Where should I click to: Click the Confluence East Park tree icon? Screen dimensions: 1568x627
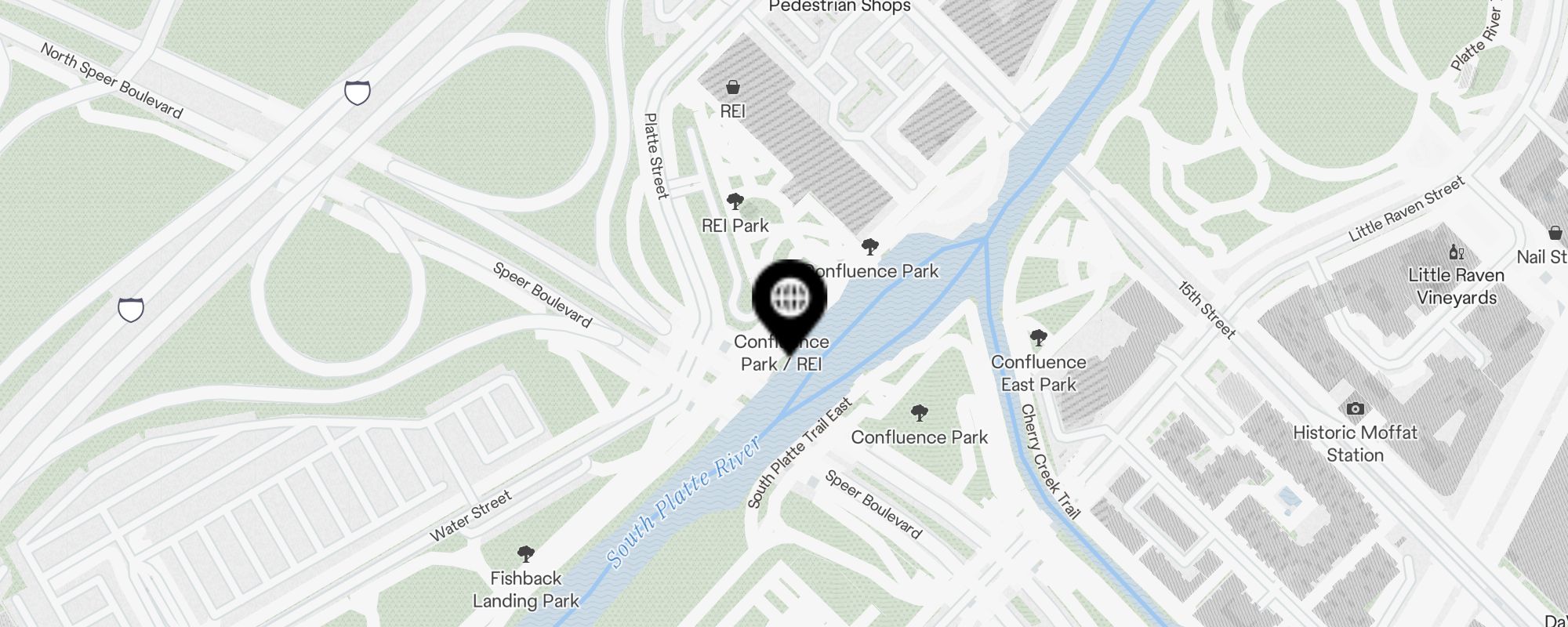point(1039,339)
